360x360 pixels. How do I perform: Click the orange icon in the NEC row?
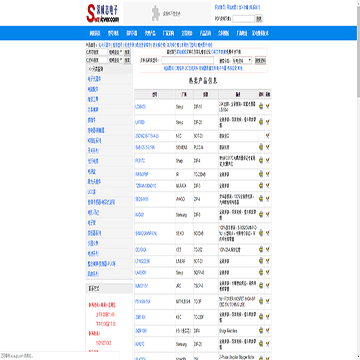tap(268, 136)
